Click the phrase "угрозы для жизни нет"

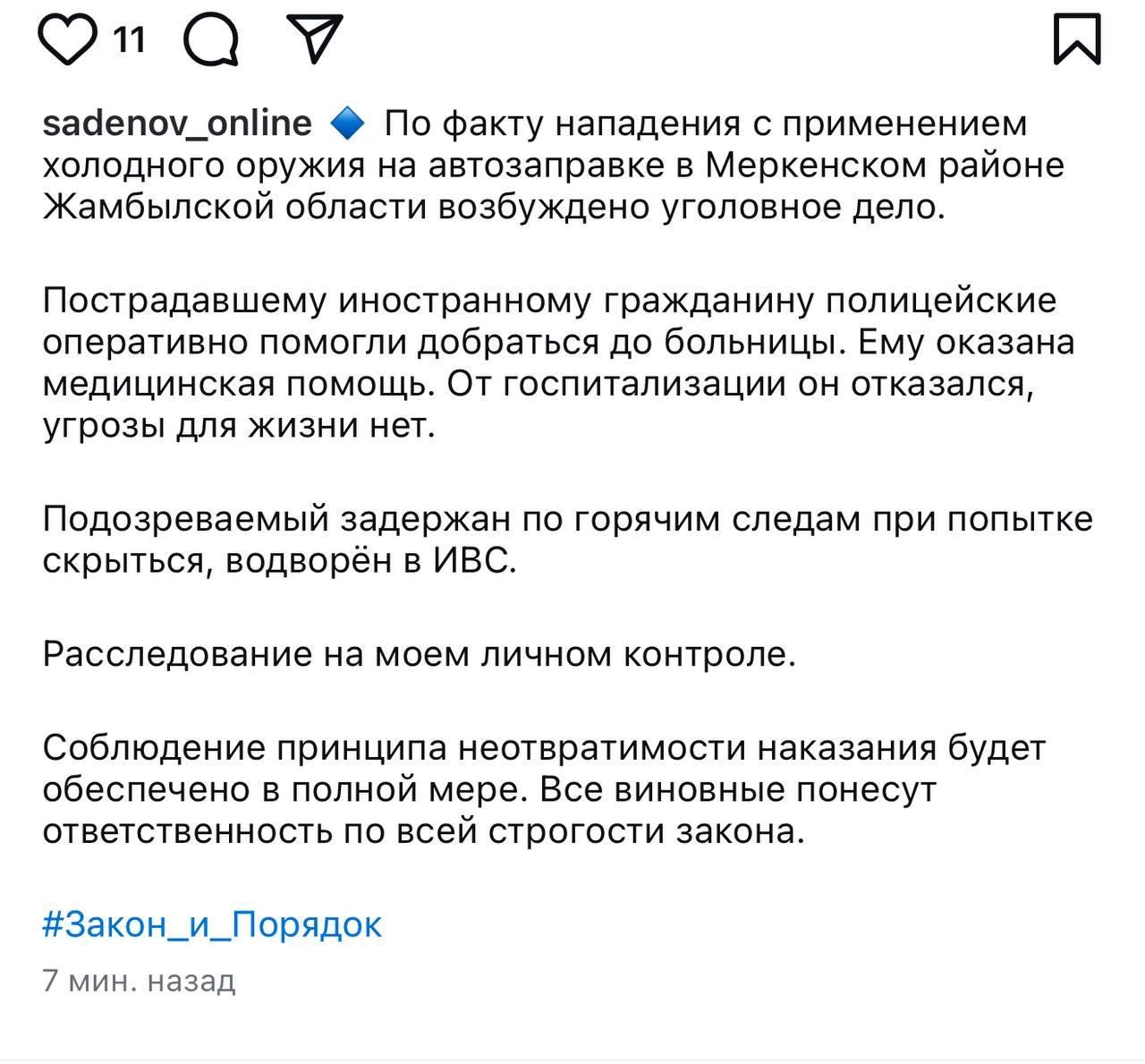pos(239,427)
